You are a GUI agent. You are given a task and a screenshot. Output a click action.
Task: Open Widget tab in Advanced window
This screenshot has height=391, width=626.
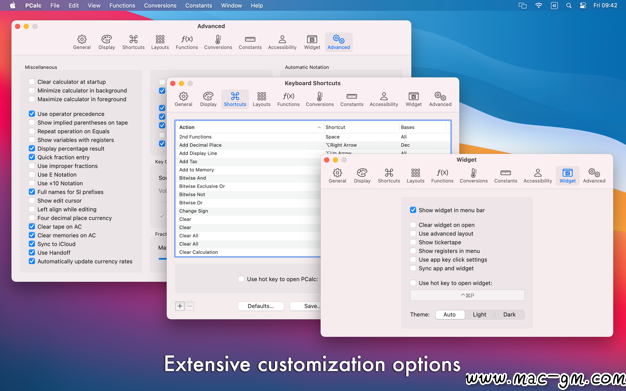pyautogui.click(x=312, y=42)
